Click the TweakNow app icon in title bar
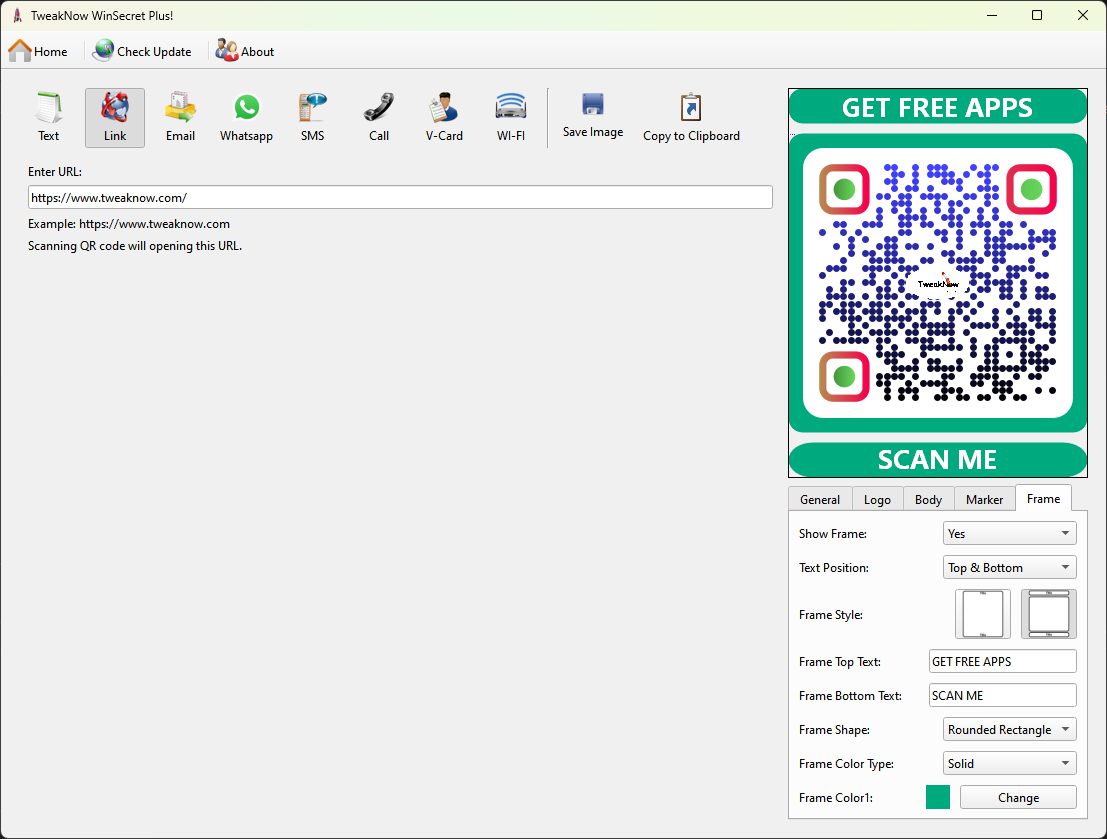The height and width of the screenshot is (839, 1107). pyautogui.click(x=17, y=16)
